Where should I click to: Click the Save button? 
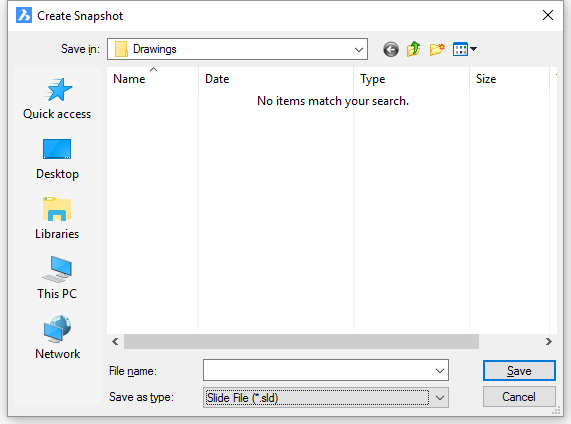(519, 370)
